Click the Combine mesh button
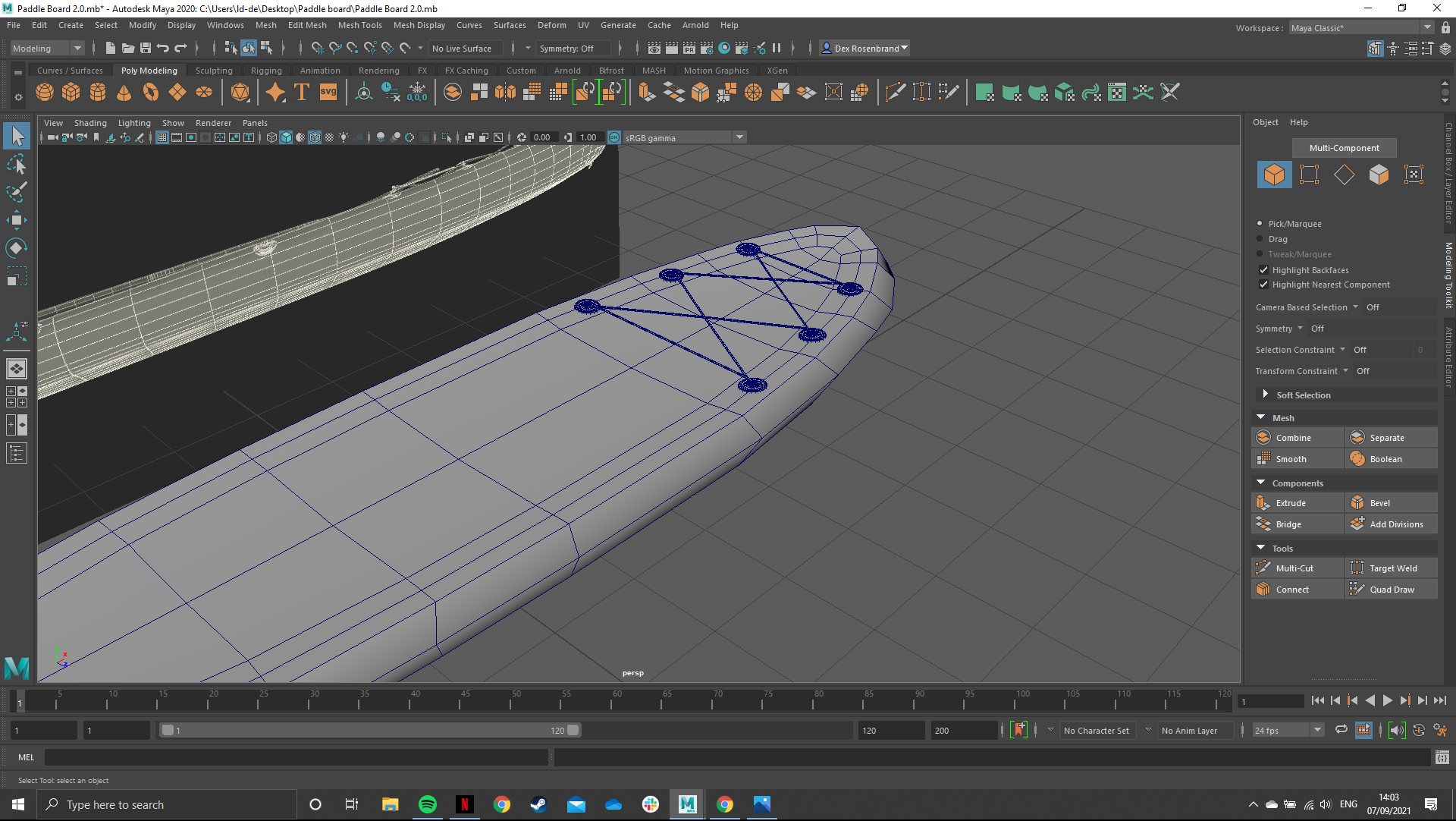The image size is (1456, 821). (1293, 438)
